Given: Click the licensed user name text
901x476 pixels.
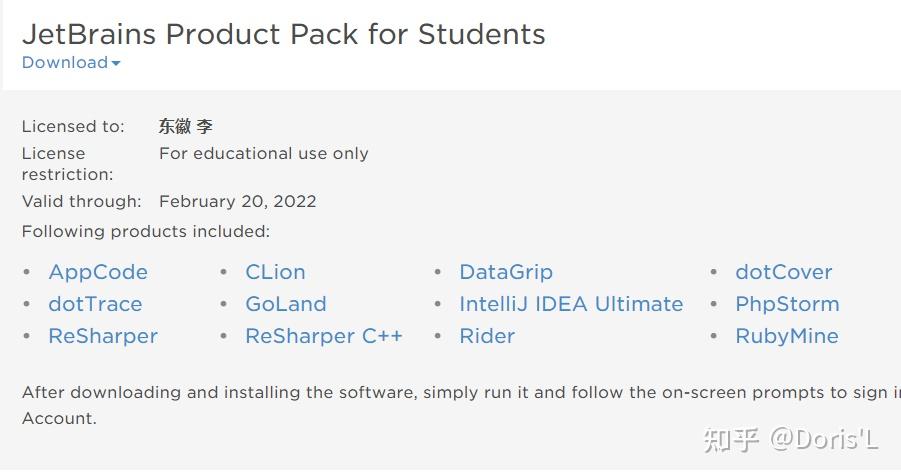Looking at the screenshot, I should point(186,127).
